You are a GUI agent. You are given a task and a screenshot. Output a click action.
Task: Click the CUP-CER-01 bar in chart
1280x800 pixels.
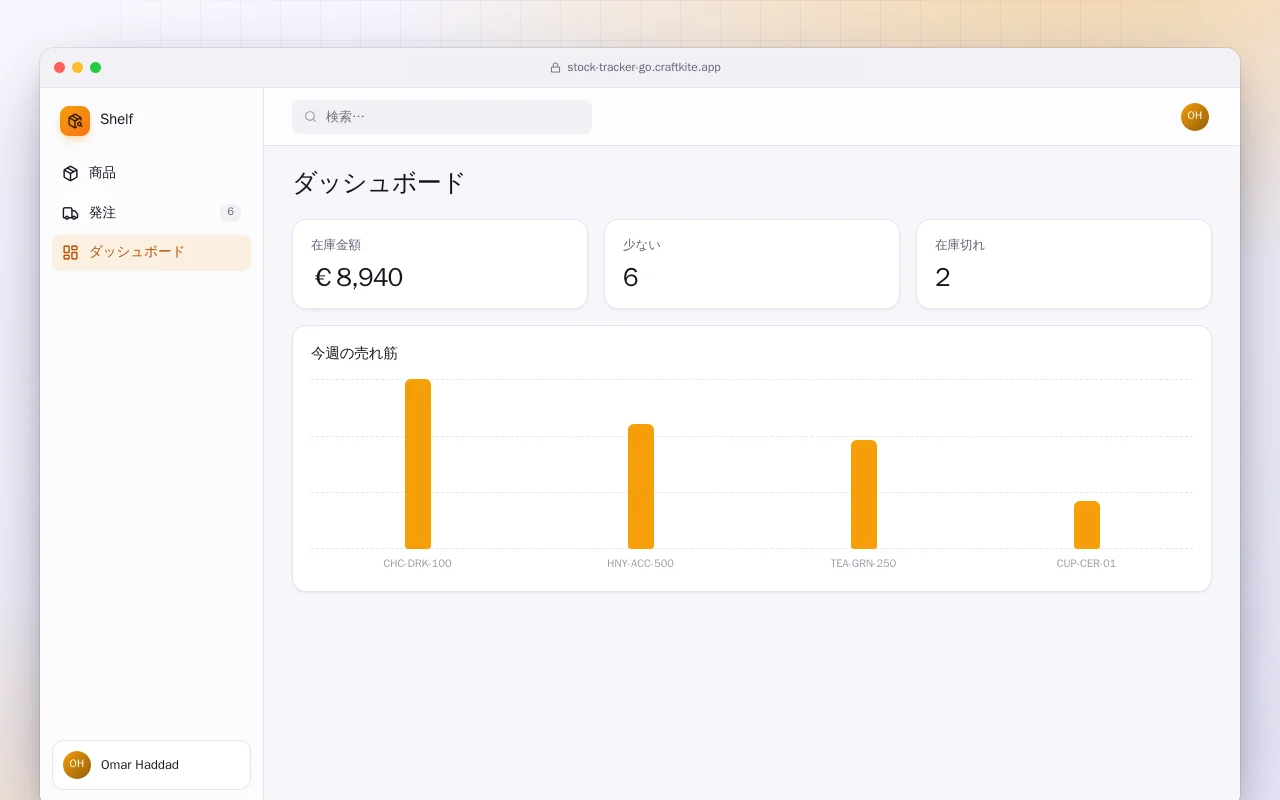tap(1087, 525)
